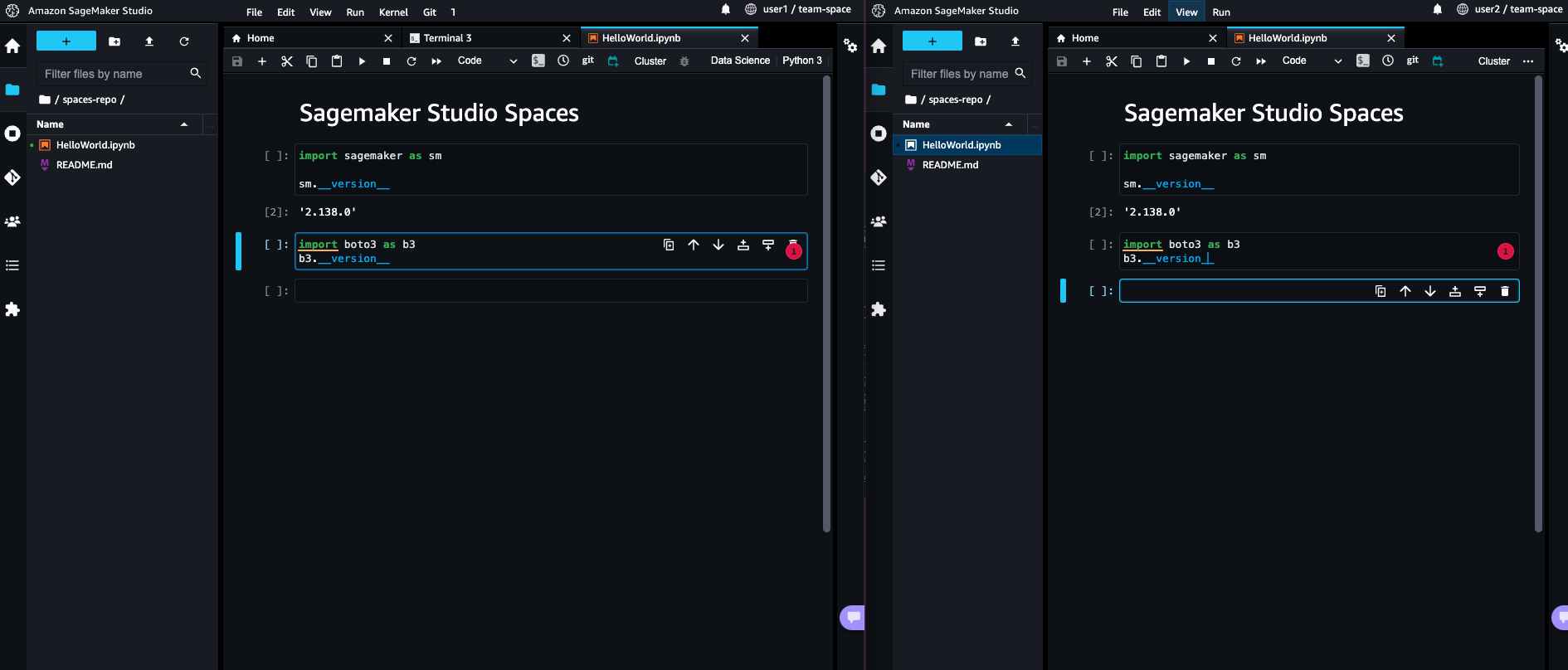
Task: Copy cell using left notebook toolbar icon
Action: tap(312, 61)
